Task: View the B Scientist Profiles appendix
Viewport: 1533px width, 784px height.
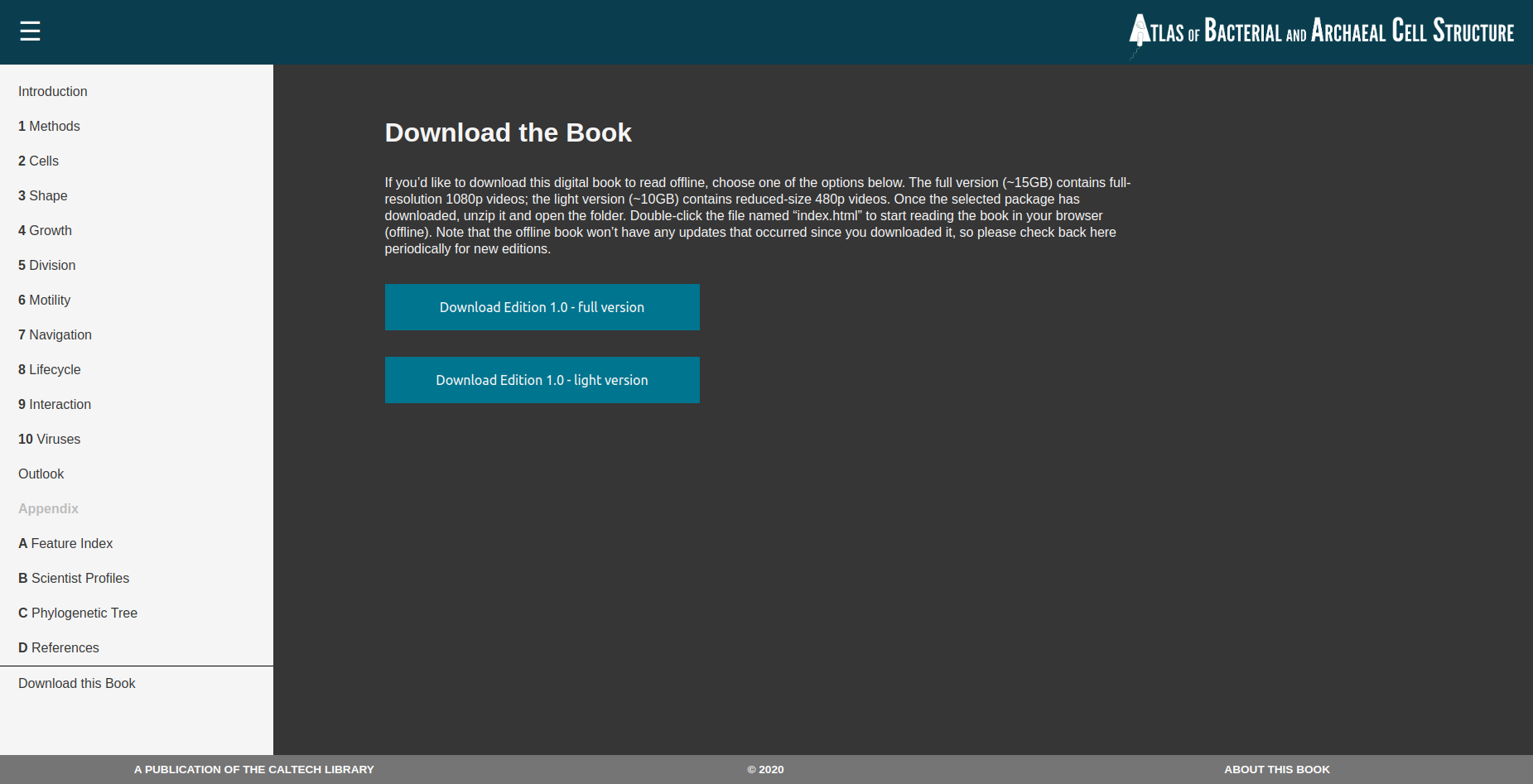Action: coord(74,578)
